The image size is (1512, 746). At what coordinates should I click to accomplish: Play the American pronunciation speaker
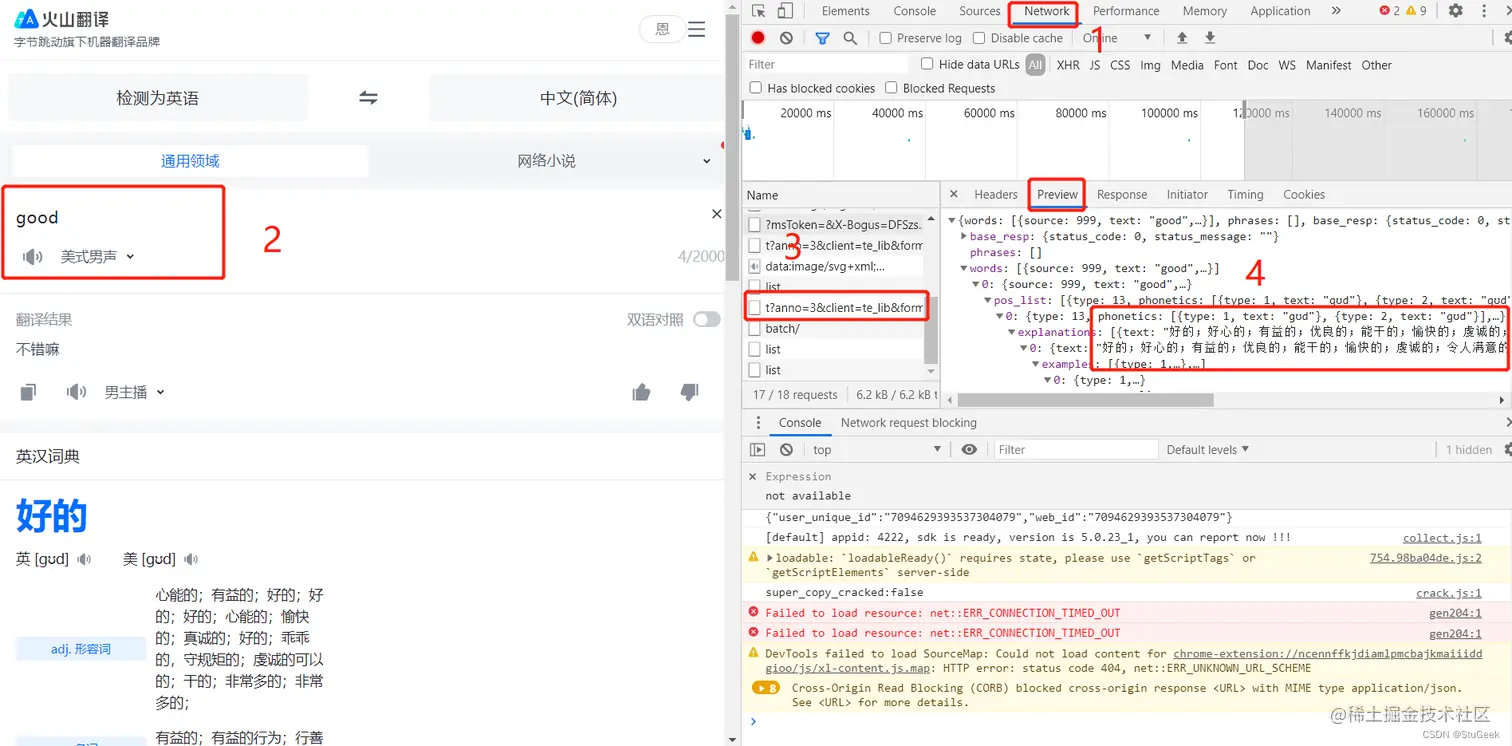[191, 559]
